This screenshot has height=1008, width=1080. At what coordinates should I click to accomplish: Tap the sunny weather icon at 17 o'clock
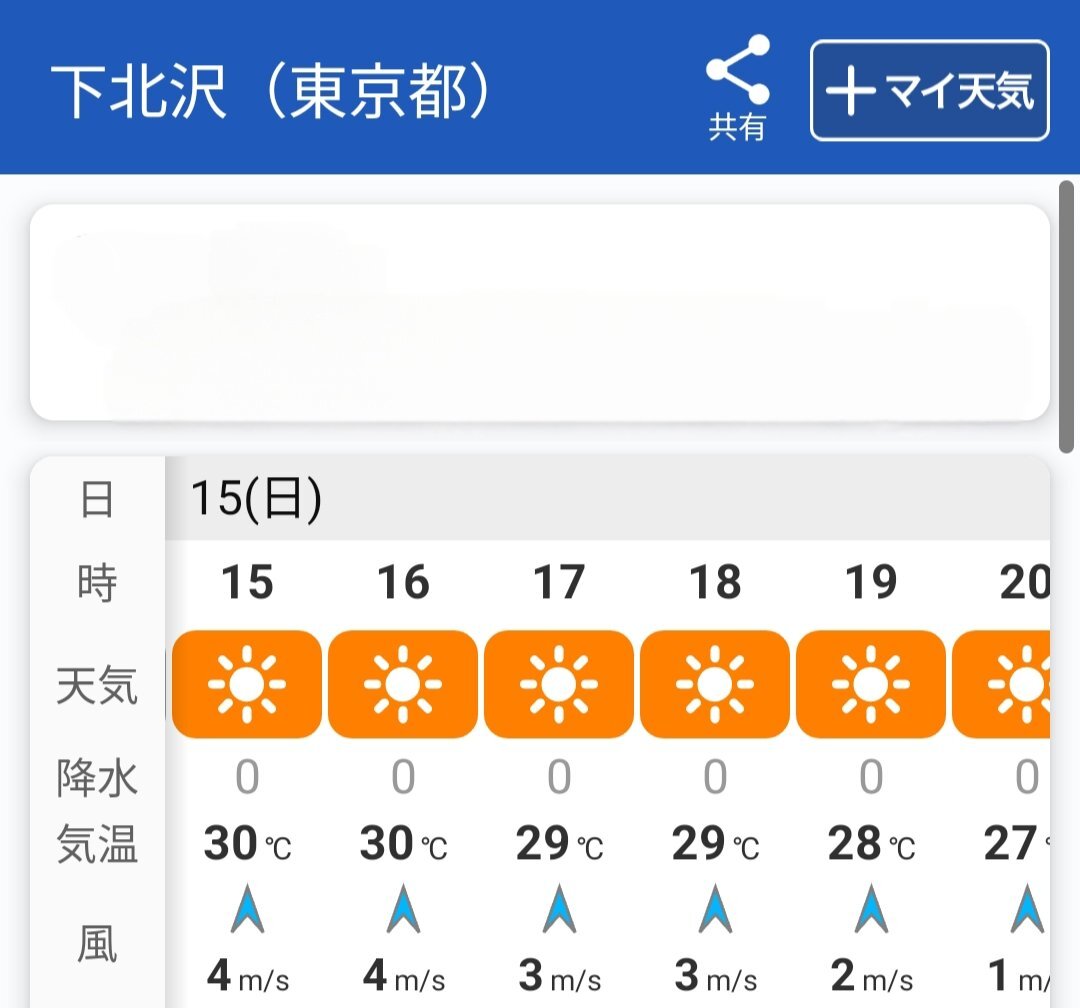tap(559, 684)
